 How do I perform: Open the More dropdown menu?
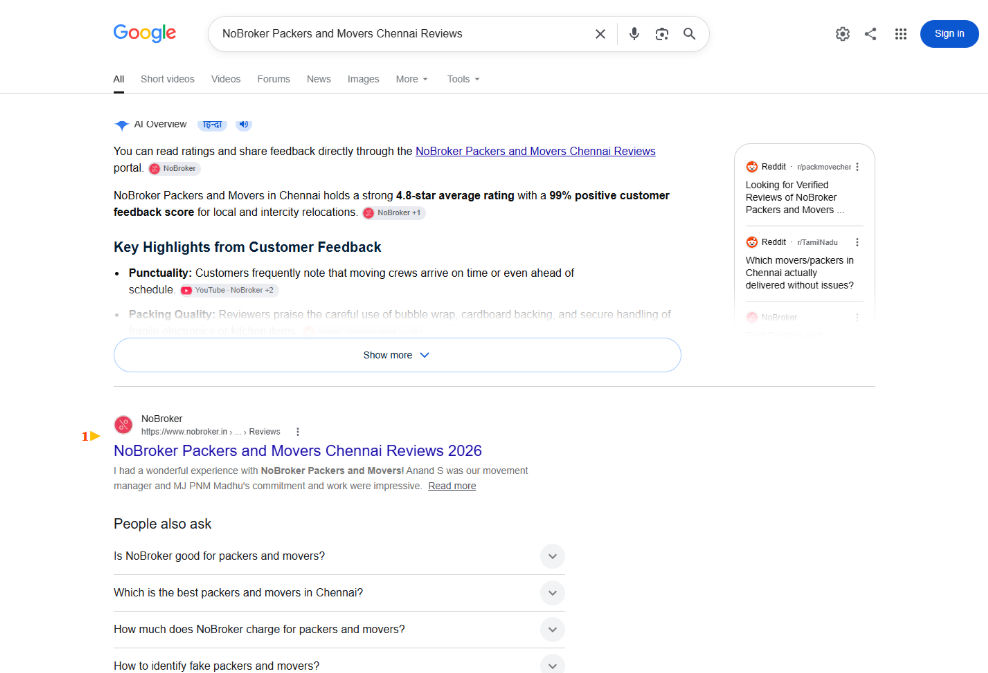click(x=411, y=79)
